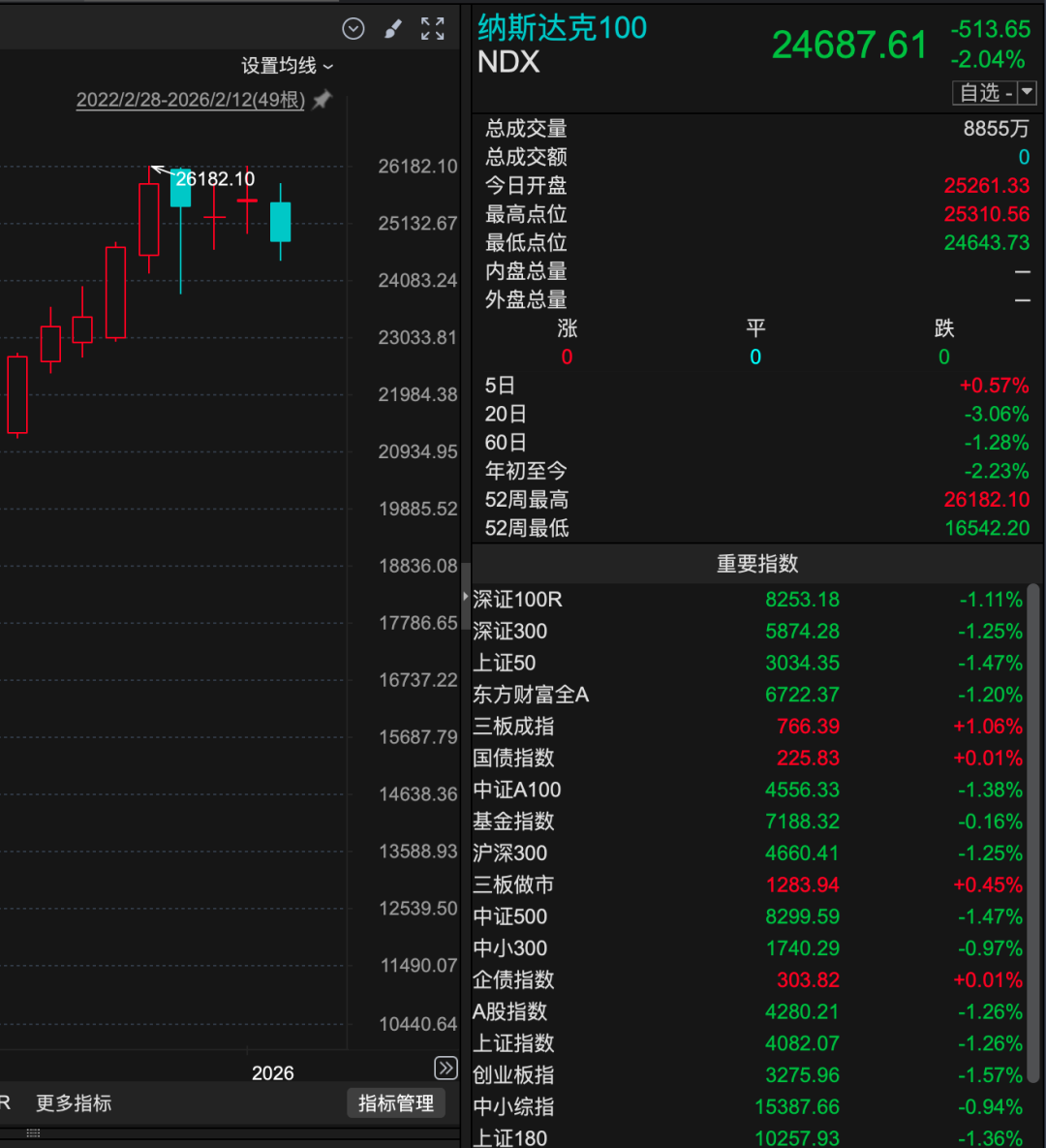Select 上证50 index row
The image size is (1046, 1148).
(x=748, y=663)
